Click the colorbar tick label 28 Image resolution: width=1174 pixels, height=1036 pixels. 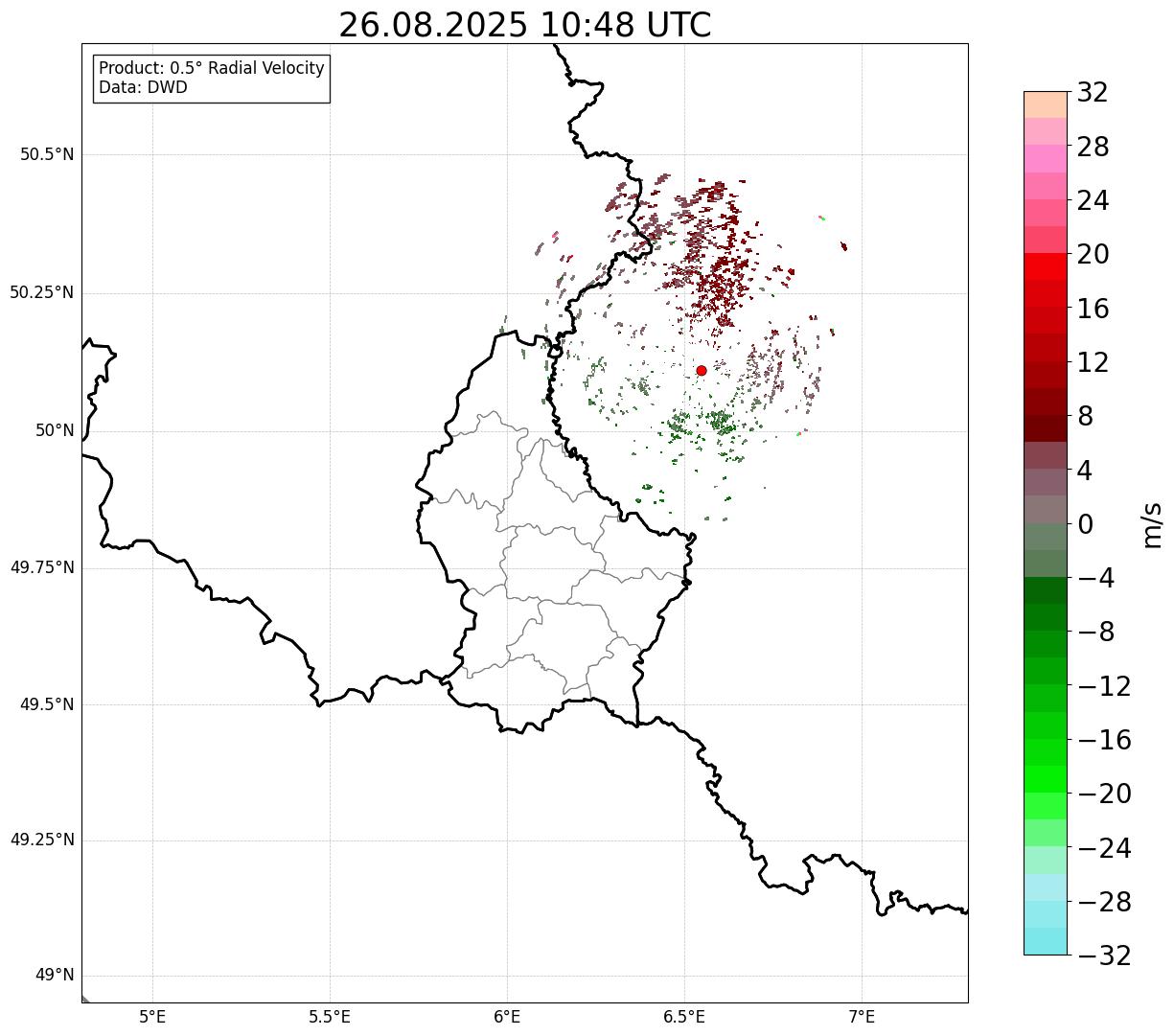pos(1093,147)
